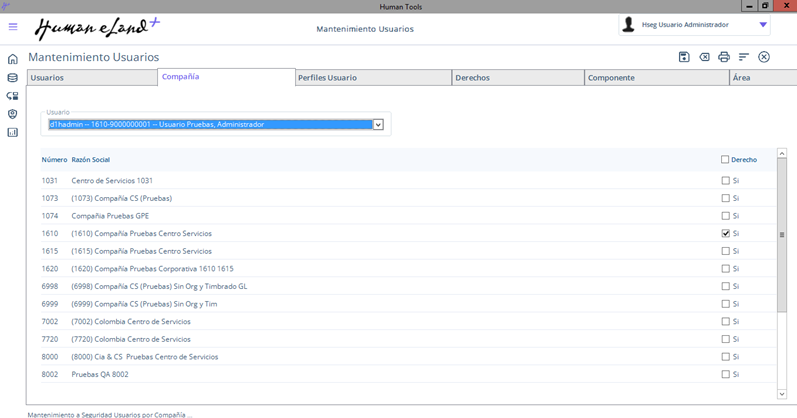
Task: Open the hamburger menu
Action: tap(13, 27)
